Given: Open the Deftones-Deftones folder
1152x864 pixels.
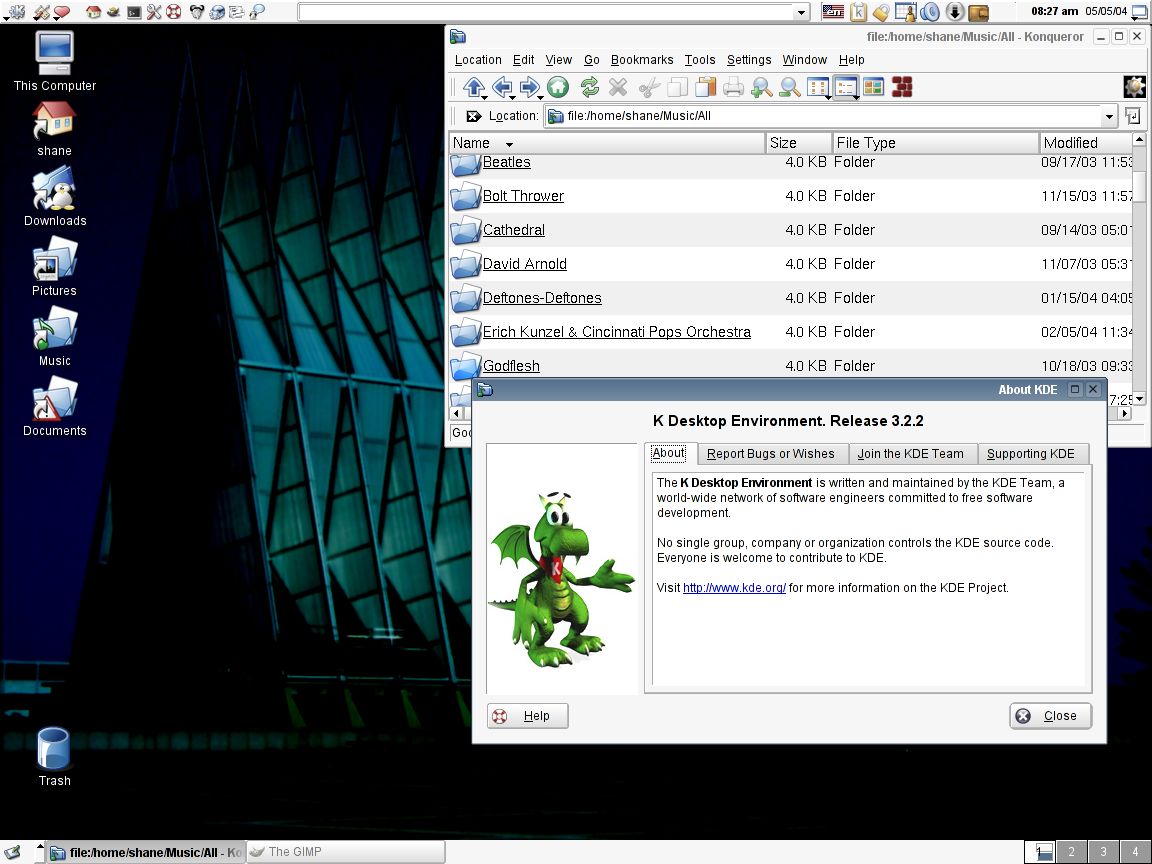Looking at the screenshot, I should 541,298.
